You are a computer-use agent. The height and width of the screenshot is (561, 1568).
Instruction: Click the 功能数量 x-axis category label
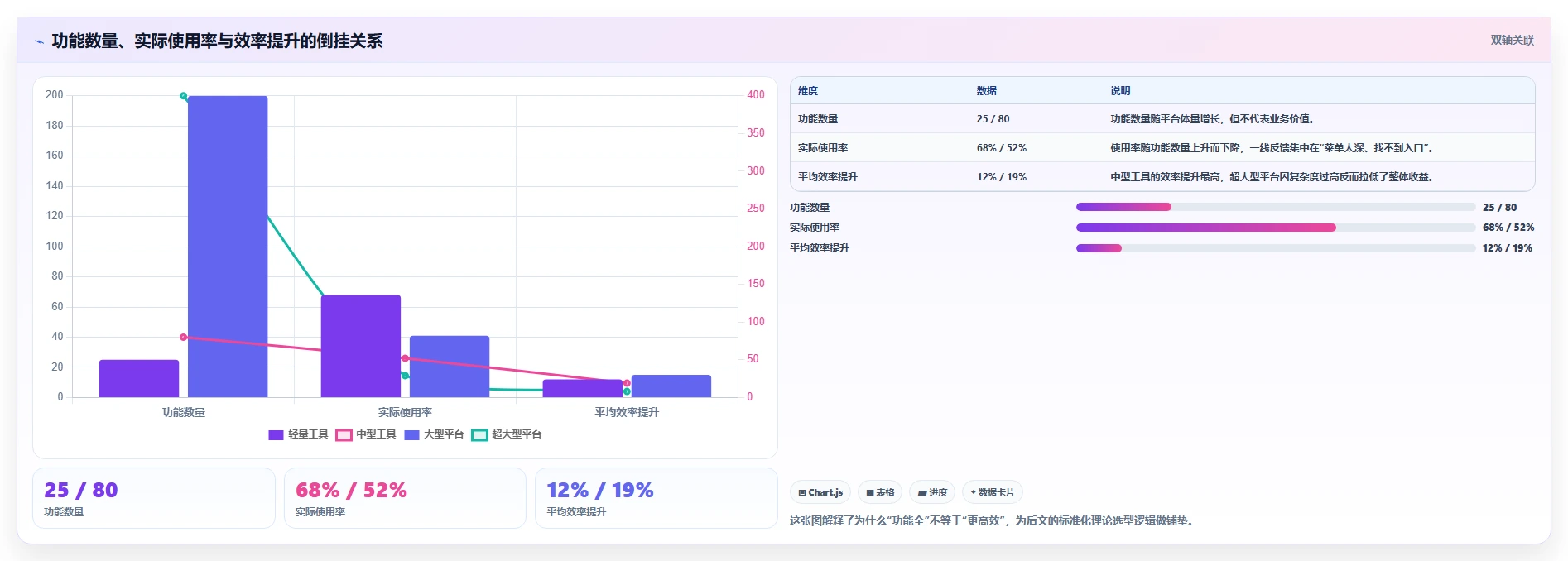[x=184, y=412]
